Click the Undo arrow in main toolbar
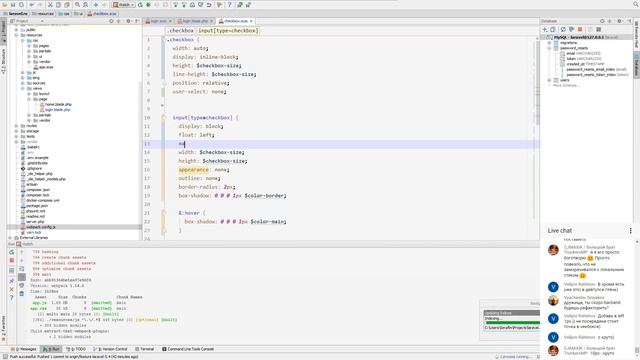The image size is (640, 360). click(x=32, y=4)
